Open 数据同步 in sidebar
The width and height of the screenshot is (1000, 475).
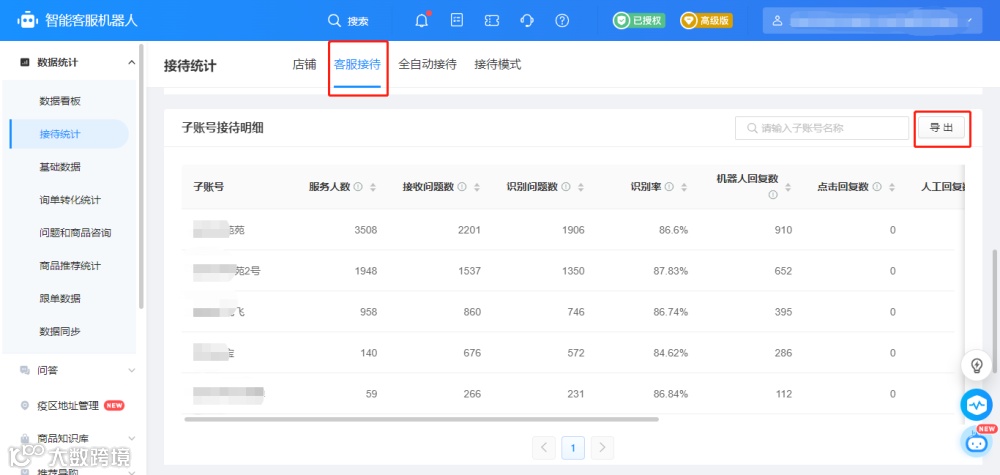60,332
